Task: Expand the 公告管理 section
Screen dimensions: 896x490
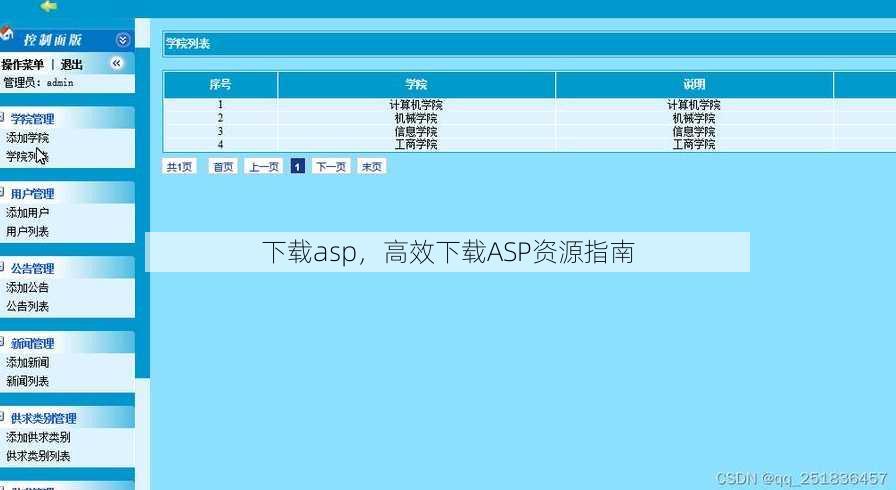Action: click(x=32, y=268)
